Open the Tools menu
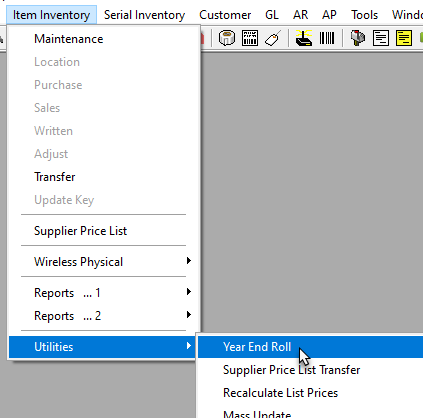 click(364, 15)
